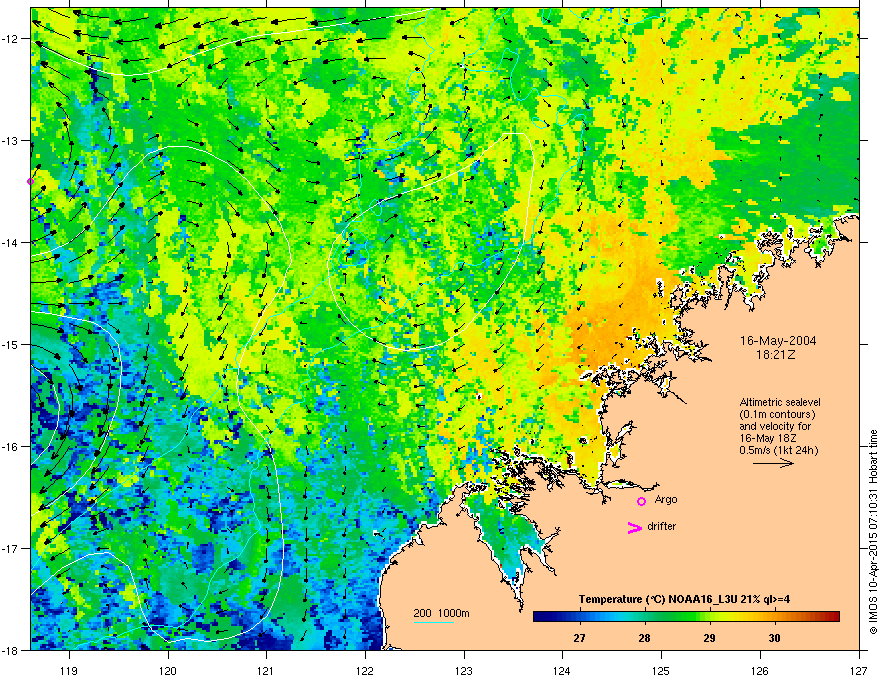Click the 0.5m/s velocity scale arrow
The width and height of the screenshot is (880, 680).
pos(773,463)
